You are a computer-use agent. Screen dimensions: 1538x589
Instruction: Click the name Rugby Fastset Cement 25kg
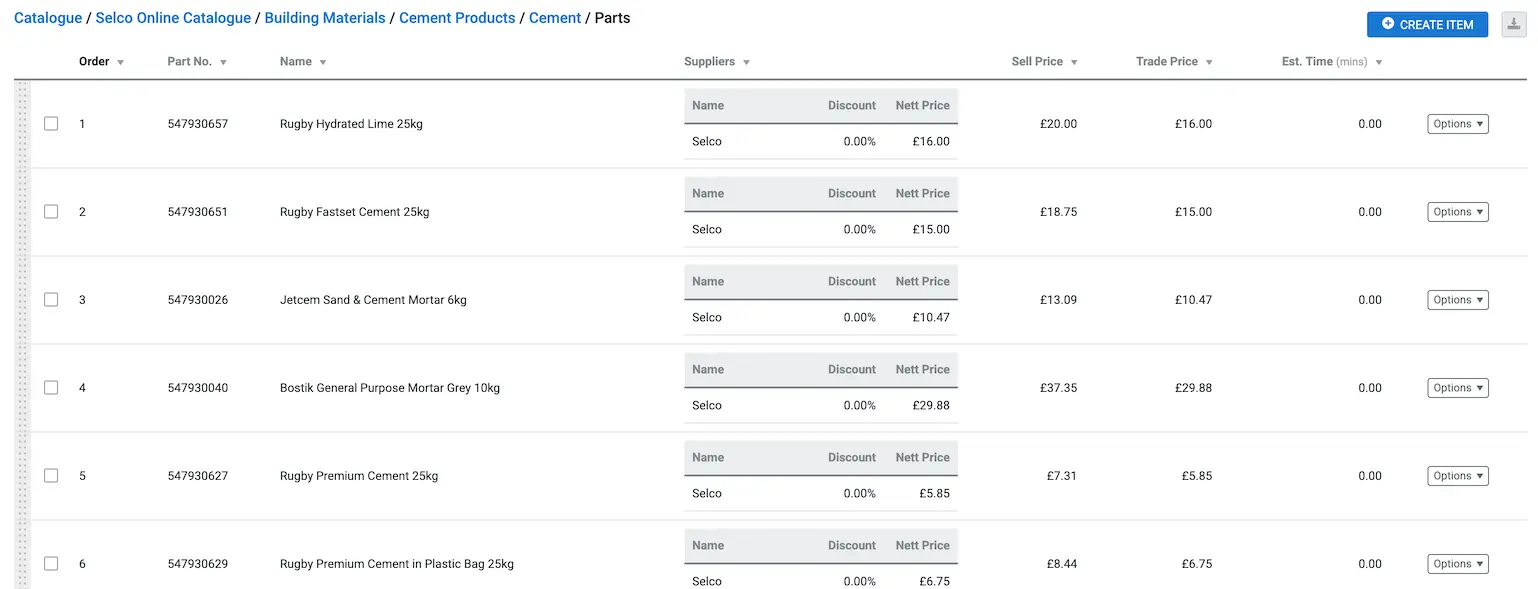tap(355, 212)
